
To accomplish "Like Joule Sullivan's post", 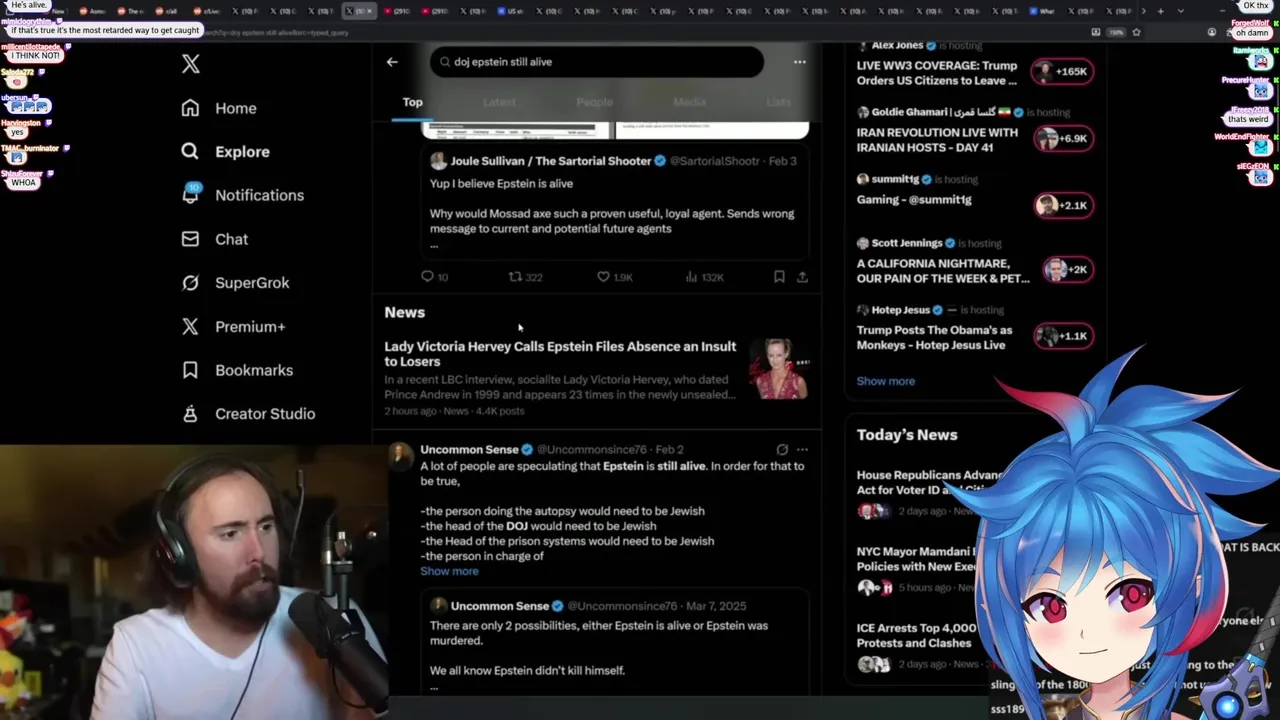I will pyautogui.click(x=614, y=277).
